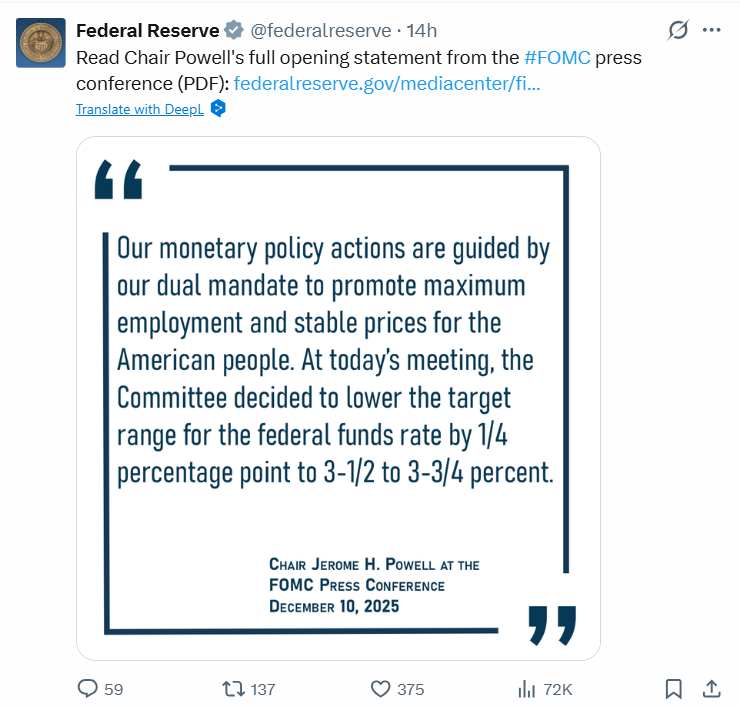The height and width of the screenshot is (706, 740).
Task: Open the Powell quote image
Action: pos(338,398)
